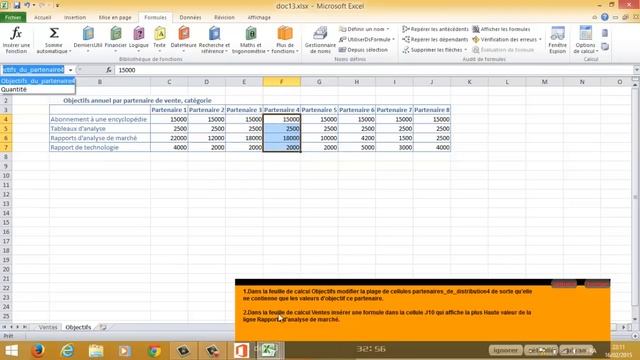The image size is (640, 360).
Task: Click the Rapports d'analyse de marché cell
Action: point(100,138)
